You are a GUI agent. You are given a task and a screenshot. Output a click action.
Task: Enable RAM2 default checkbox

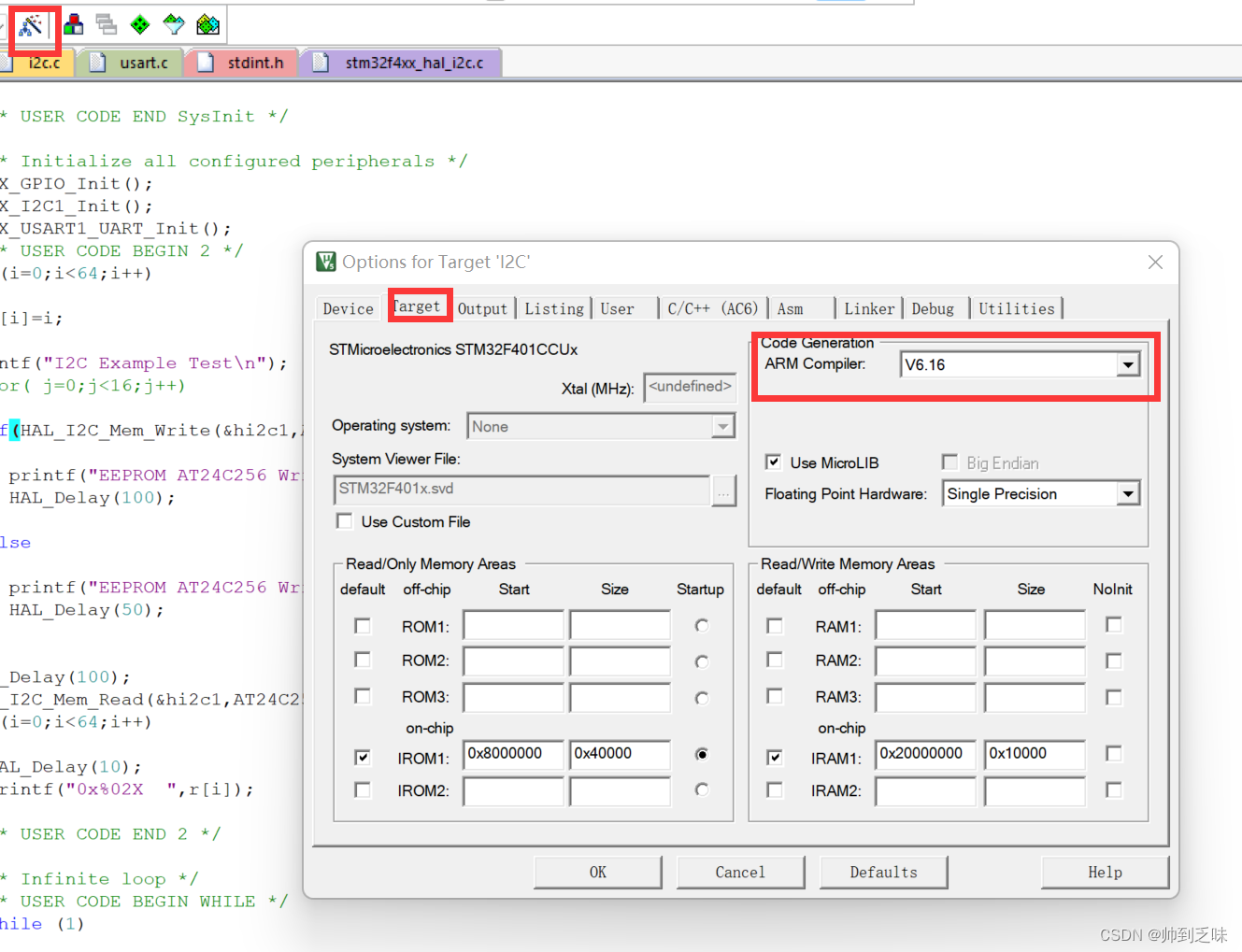pos(774,660)
